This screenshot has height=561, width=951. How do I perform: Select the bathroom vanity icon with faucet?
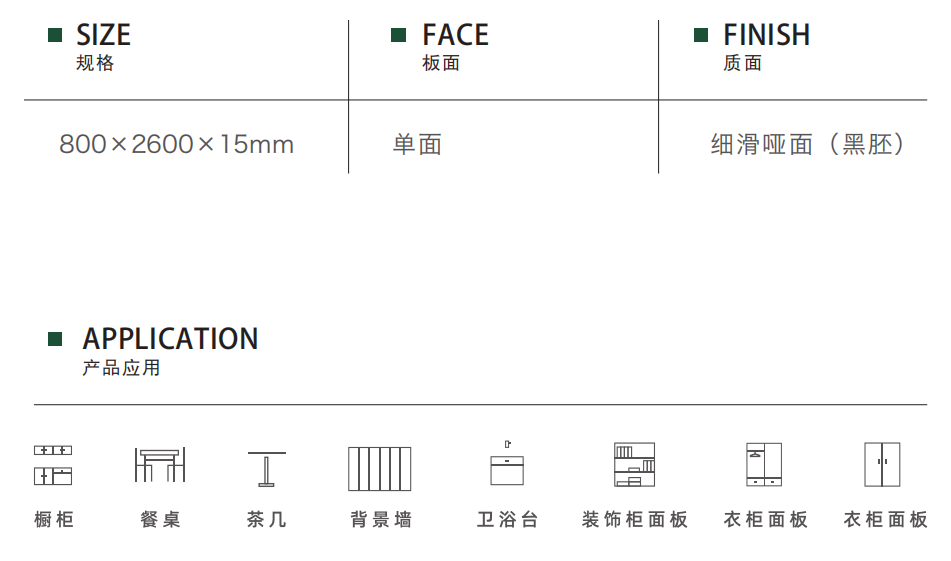[507, 463]
